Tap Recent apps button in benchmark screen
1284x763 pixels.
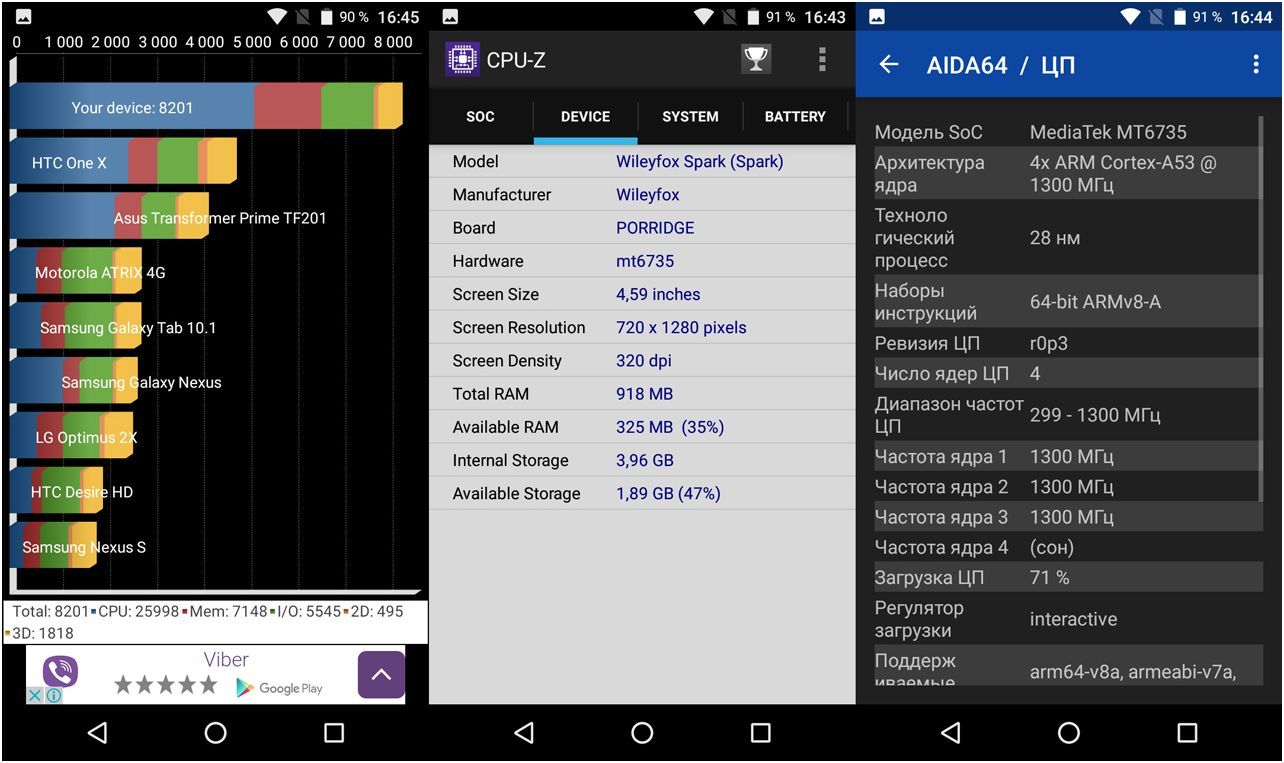click(x=334, y=733)
